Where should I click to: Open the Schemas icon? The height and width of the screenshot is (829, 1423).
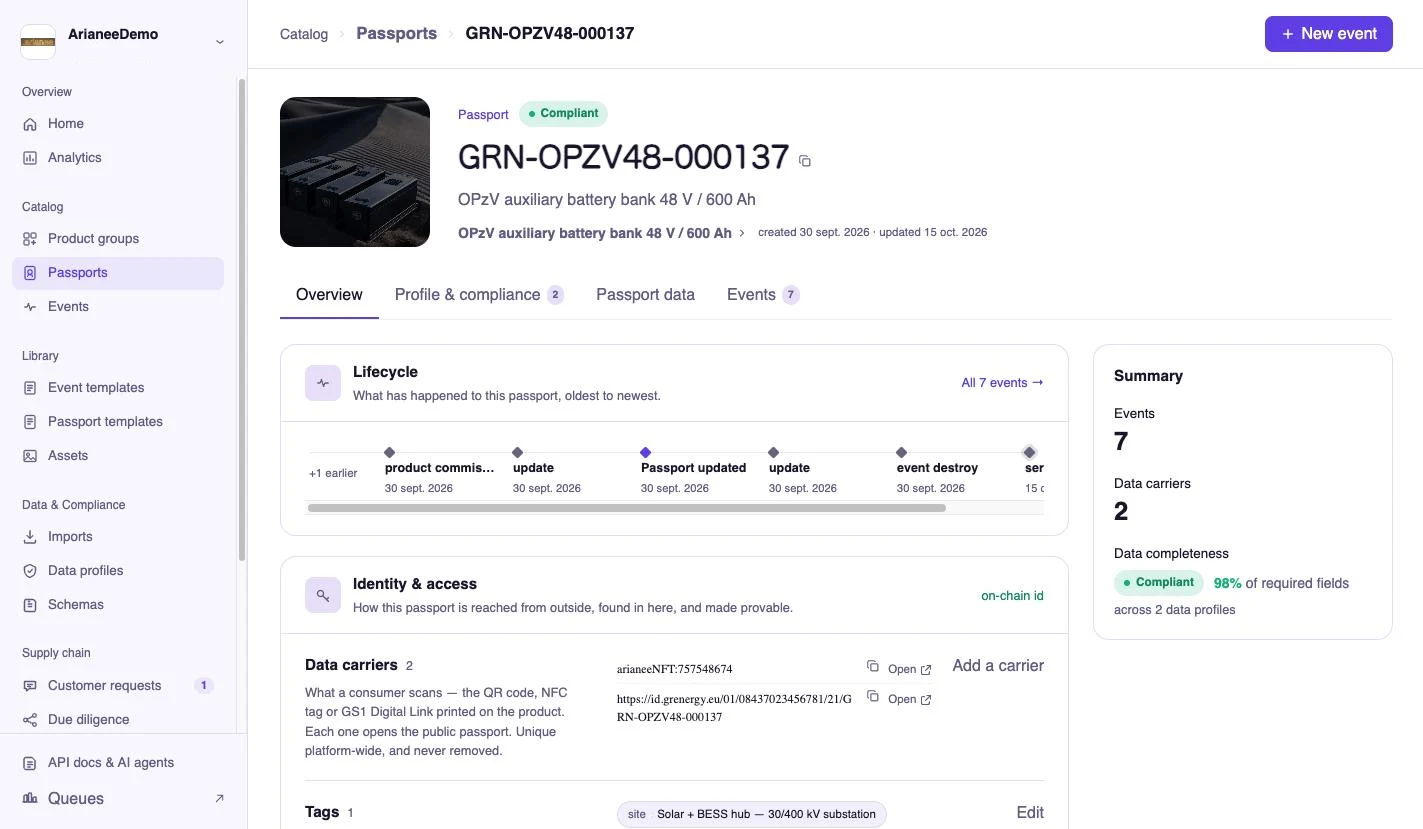coord(30,605)
